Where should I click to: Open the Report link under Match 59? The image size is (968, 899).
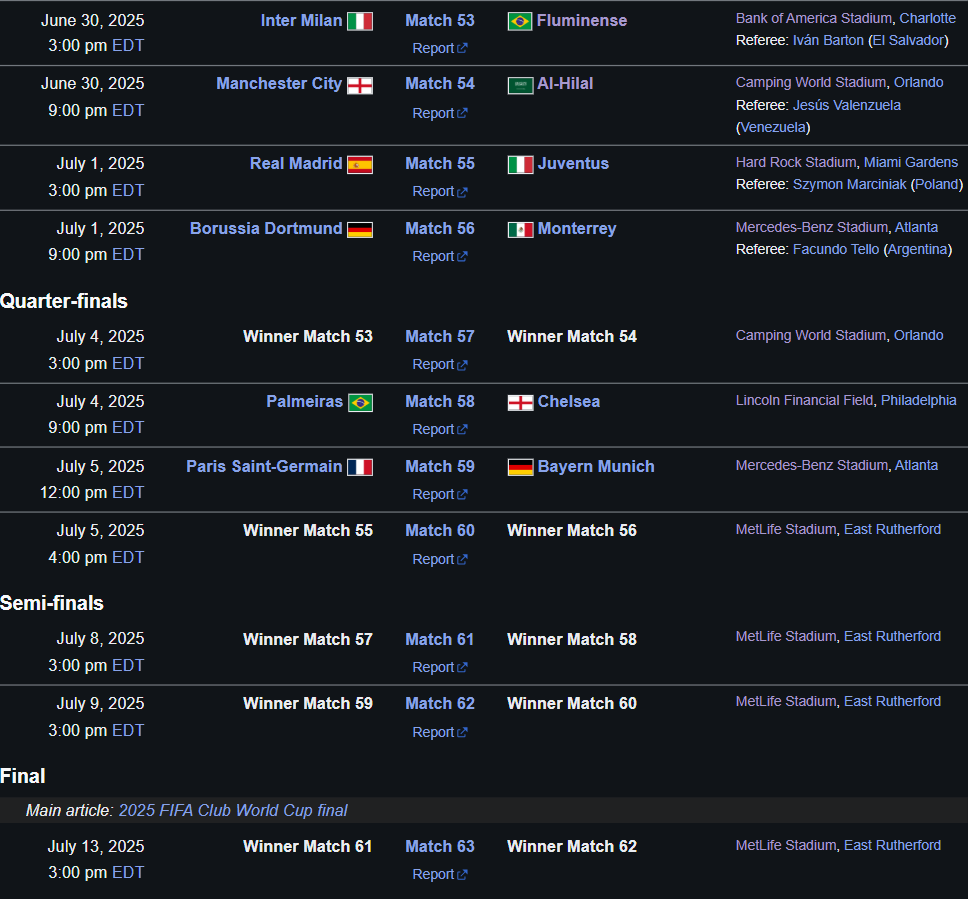pyautogui.click(x=440, y=495)
